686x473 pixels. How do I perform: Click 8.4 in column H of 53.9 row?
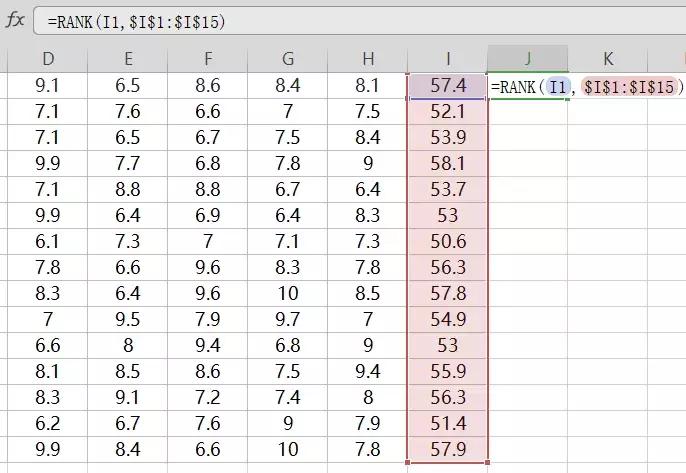coord(368,138)
